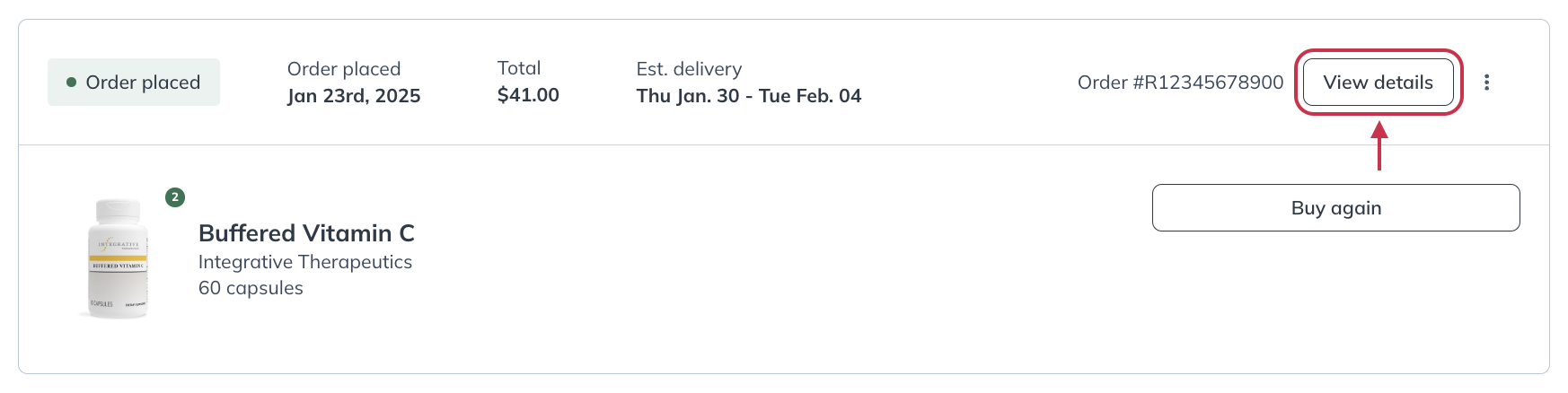The width and height of the screenshot is (1568, 393).
Task: Open the three-dot order options menu
Action: coord(1486,83)
